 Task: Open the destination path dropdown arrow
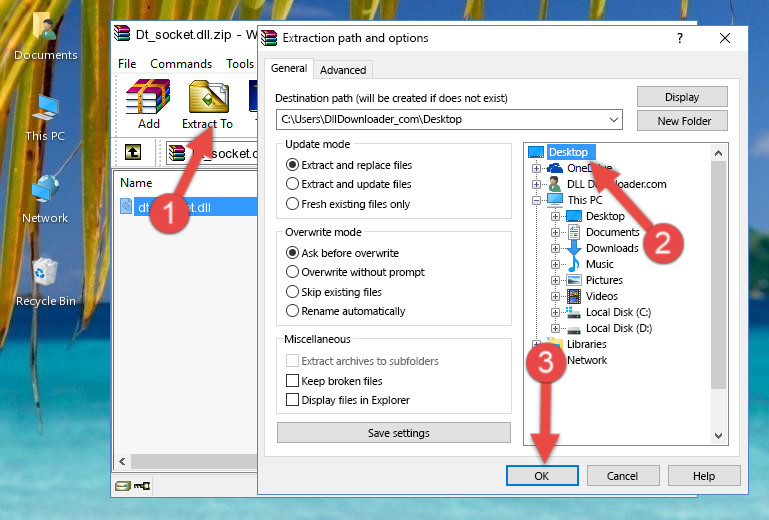[614, 120]
